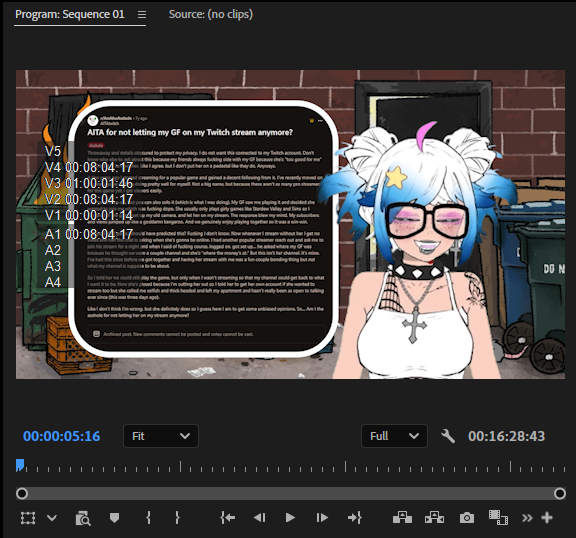Open the Full playback resolution dropdown

[x=394, y=436]
